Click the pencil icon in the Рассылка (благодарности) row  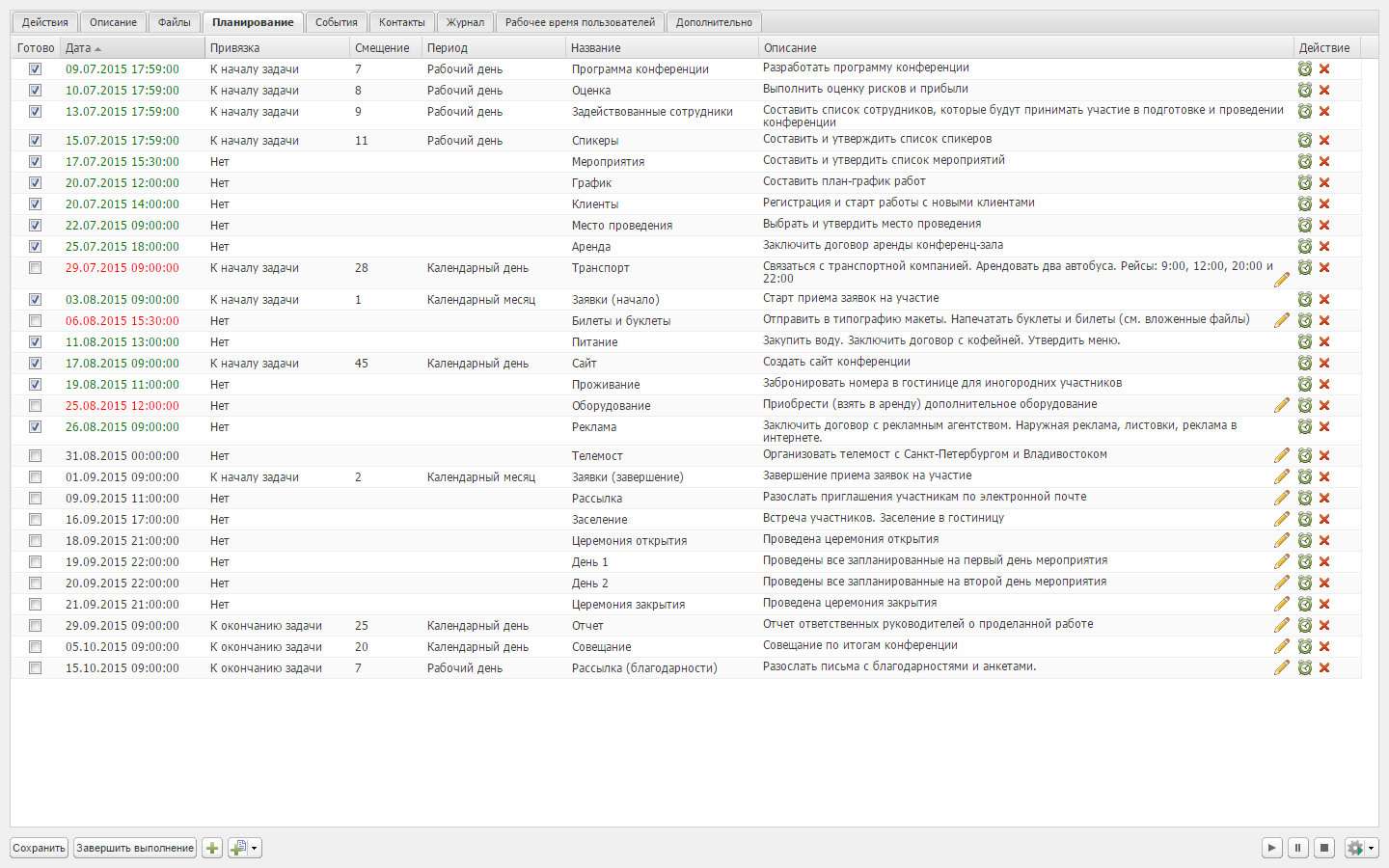tap(1282, 667)
